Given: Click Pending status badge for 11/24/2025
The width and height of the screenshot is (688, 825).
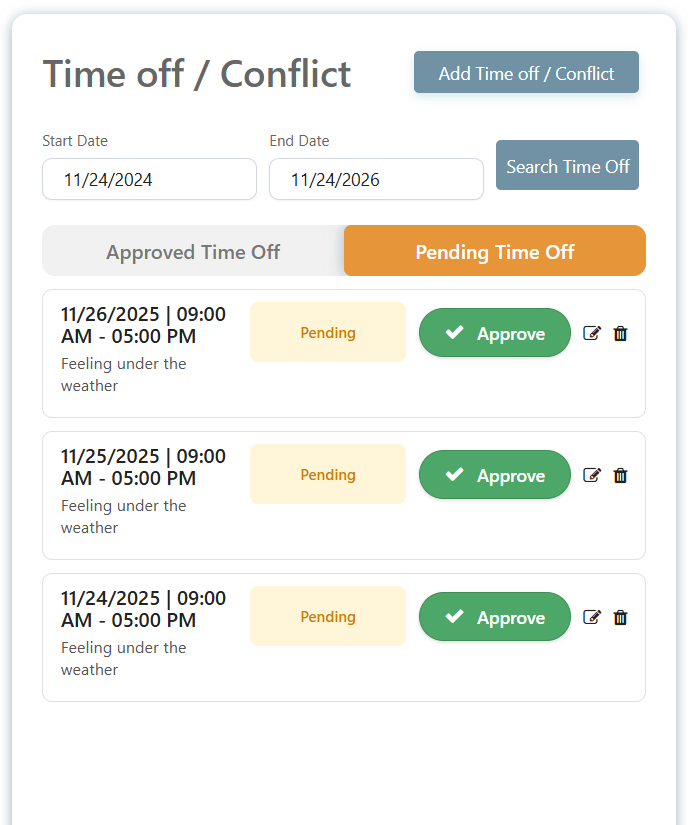Looking at the screenshot, I should pyautogui.click(x=328, y=616).
